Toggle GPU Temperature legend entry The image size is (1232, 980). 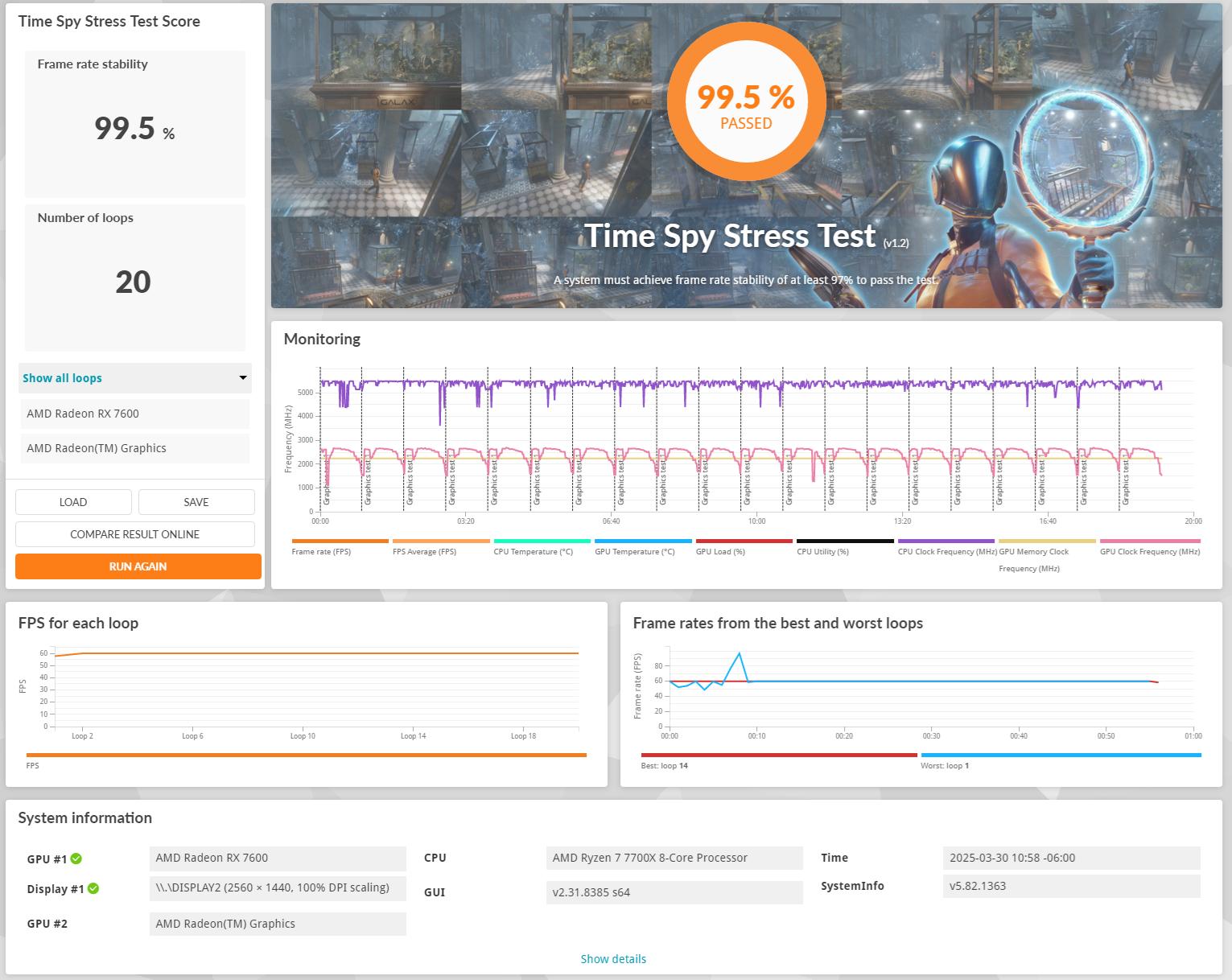(x=634, y=552)
